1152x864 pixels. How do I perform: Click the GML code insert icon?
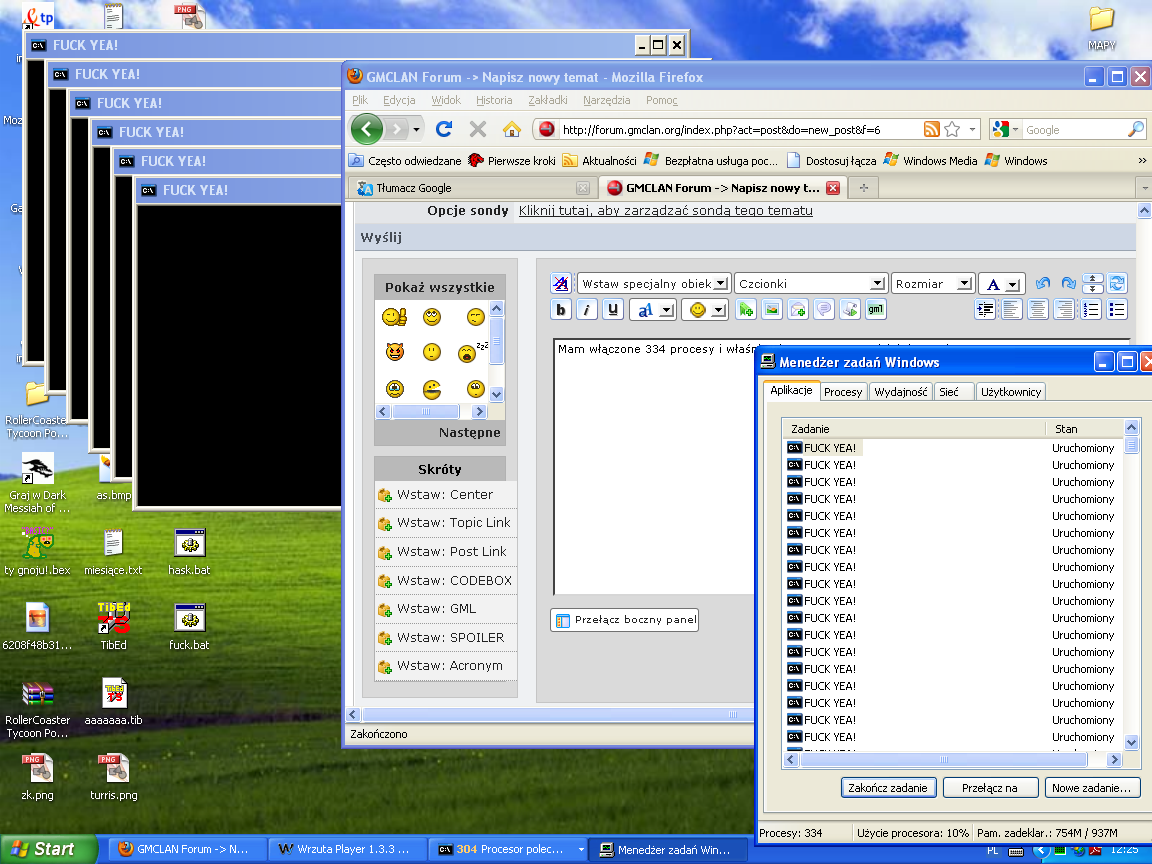click(875, 310)
